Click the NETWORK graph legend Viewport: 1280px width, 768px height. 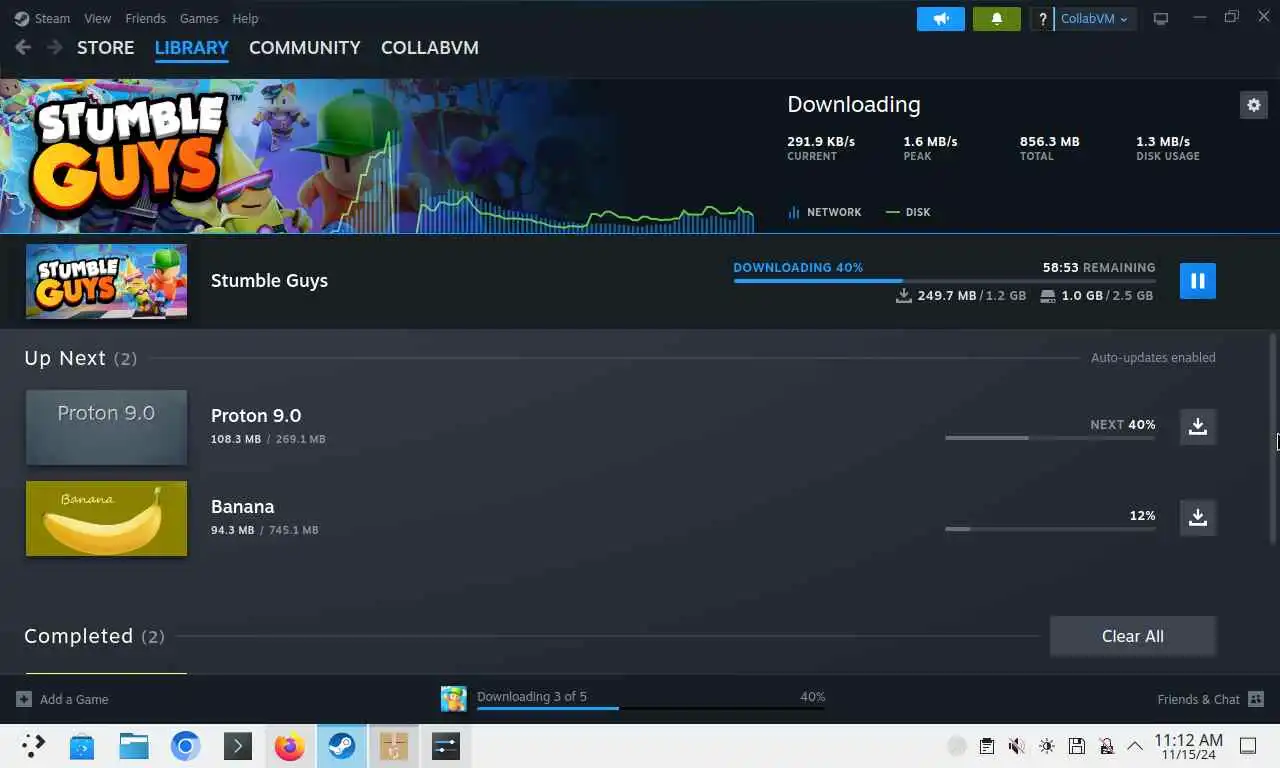(824, 212)
